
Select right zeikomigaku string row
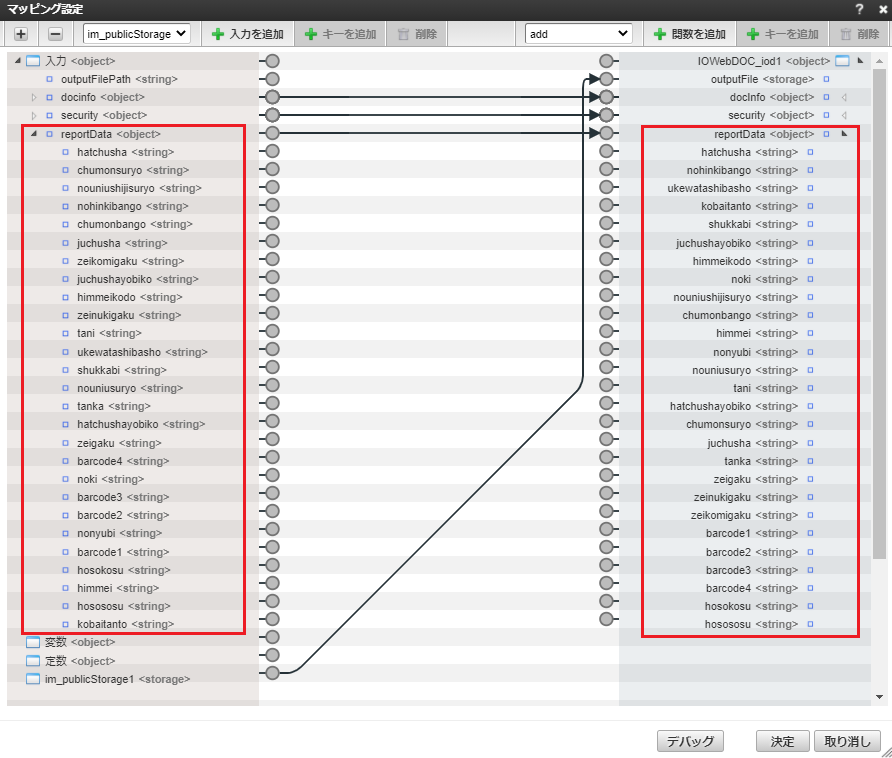pos(745,516)
